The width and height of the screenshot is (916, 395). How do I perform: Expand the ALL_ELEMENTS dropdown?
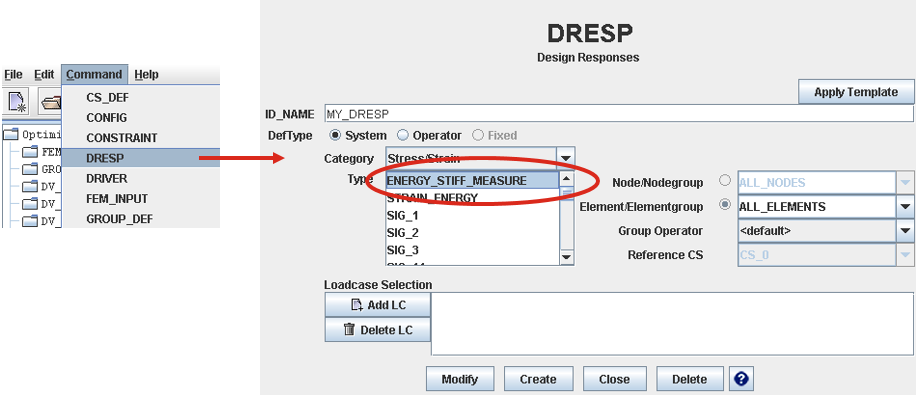[905, 207]
